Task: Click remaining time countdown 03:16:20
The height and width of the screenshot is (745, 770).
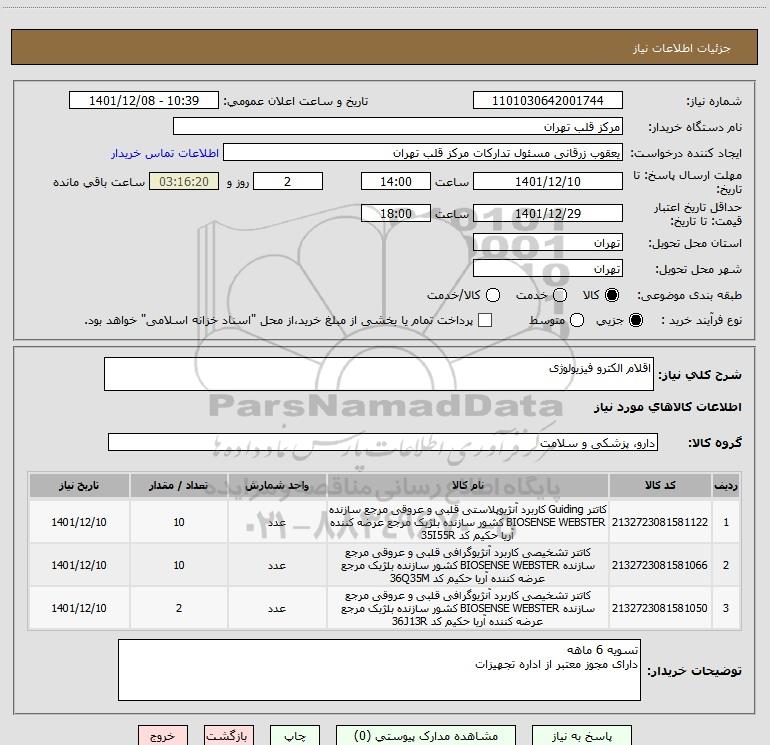Action: click(x=184, y=181)
